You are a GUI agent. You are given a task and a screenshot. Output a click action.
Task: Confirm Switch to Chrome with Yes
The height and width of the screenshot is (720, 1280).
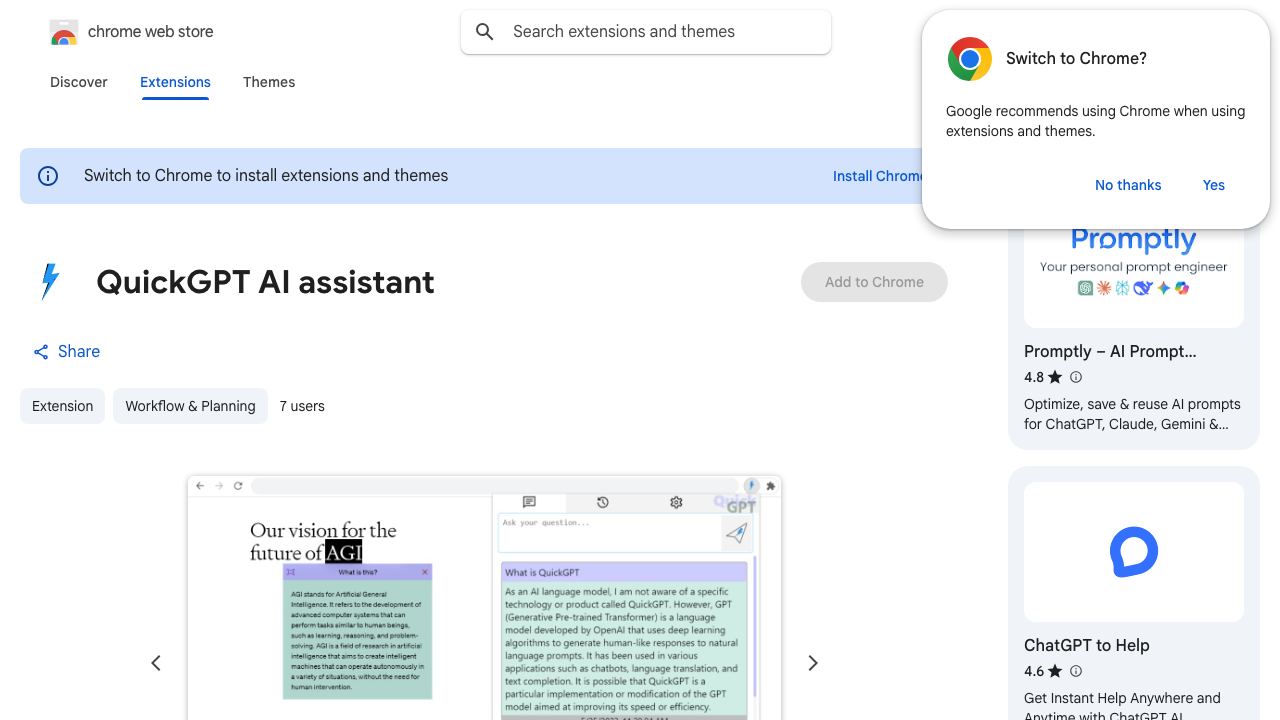(1214, 185)
